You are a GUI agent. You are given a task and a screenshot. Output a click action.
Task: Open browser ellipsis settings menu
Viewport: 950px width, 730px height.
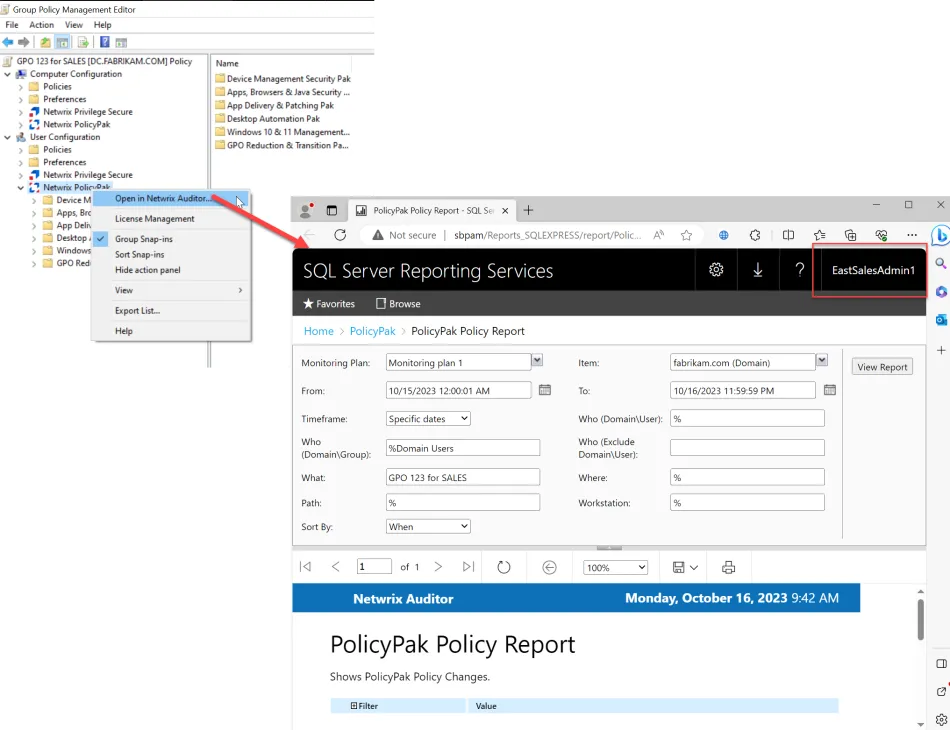(912, 235)
